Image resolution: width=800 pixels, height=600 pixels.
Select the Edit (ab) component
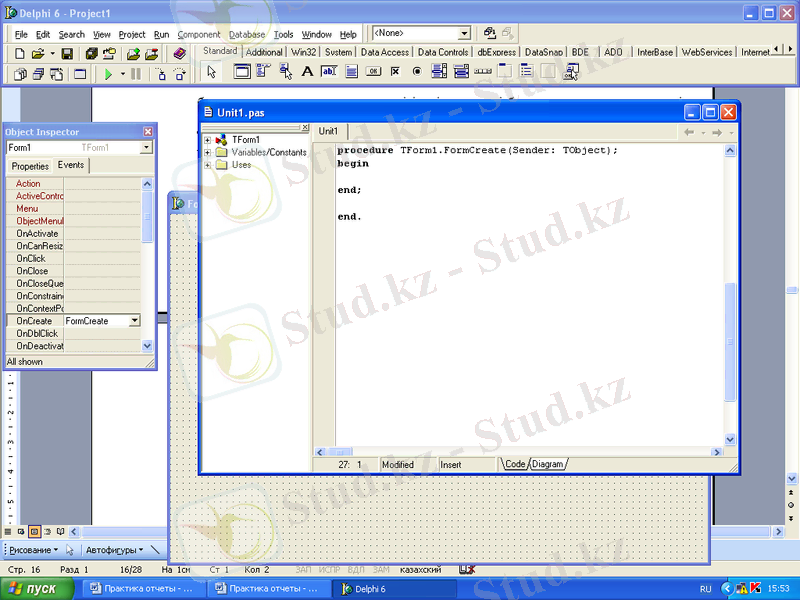click(329, 71)
